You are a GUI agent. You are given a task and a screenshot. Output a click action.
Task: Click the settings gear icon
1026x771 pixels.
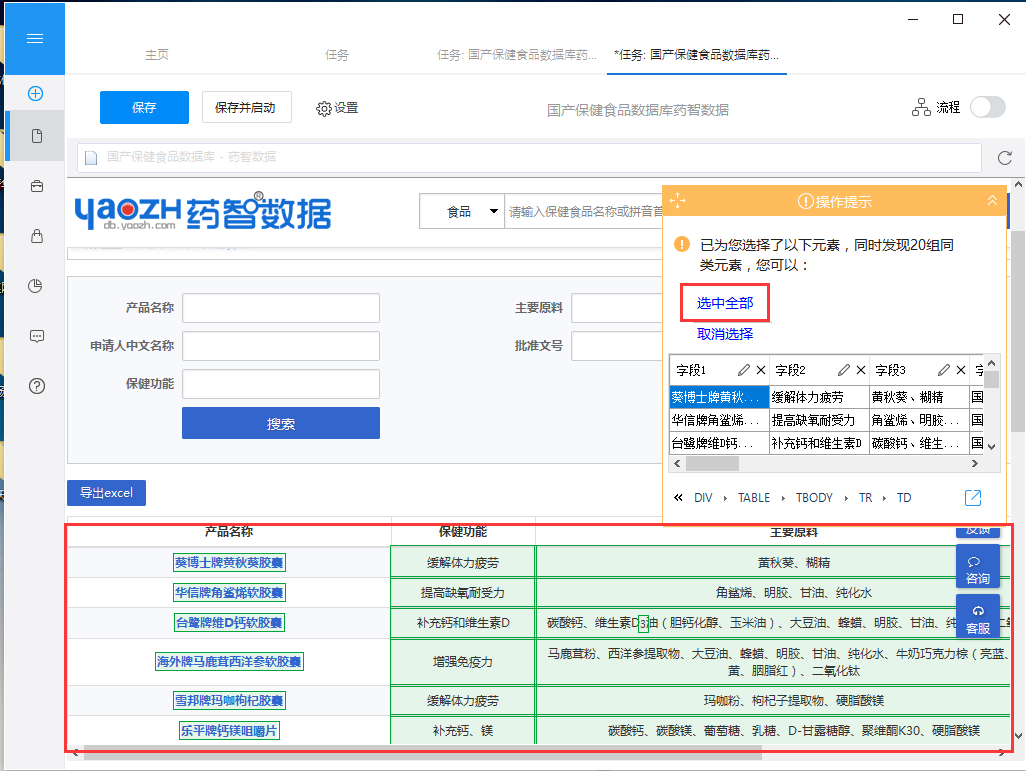[323, 109]
